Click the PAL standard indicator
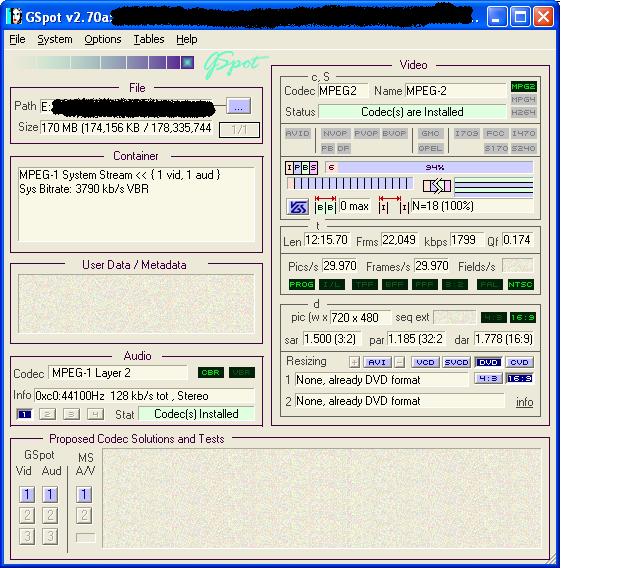 [x=490, y=284]
